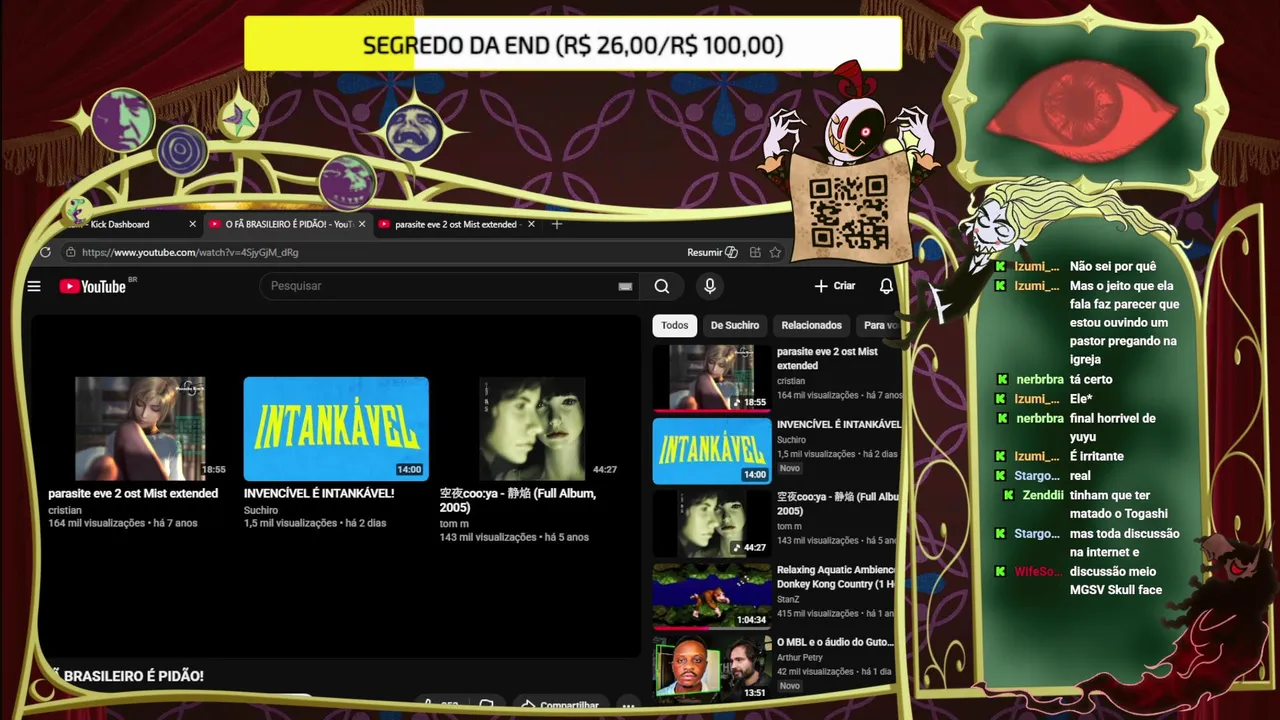This screenshot has width=1280, height=720.
Task: Click the browser URL address field
Action: point(380,252)
